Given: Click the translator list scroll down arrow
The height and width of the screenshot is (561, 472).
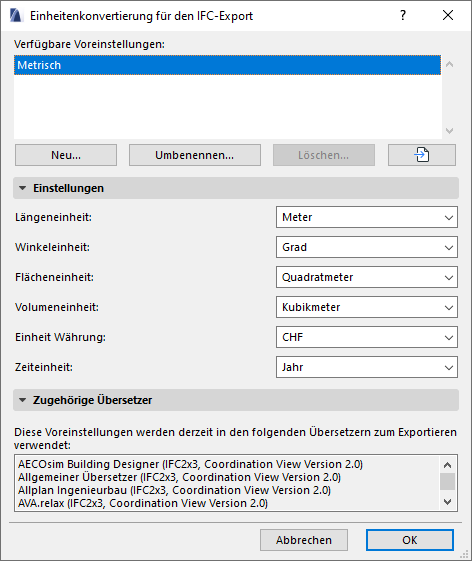Looking at the screenshot, I should [447, 502].
